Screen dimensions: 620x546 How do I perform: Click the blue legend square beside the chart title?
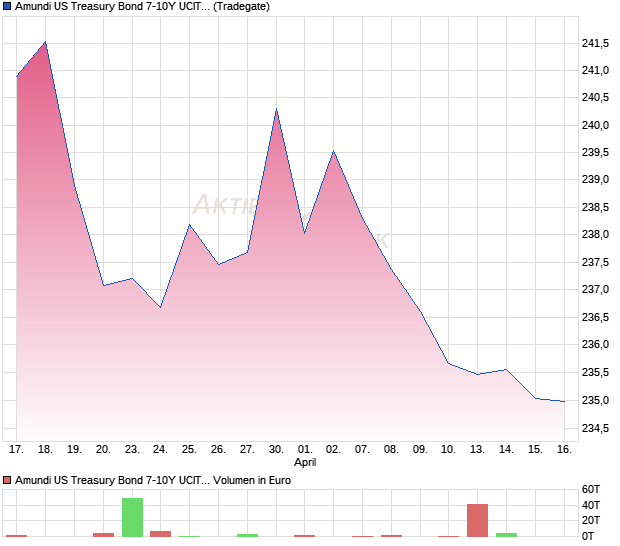7,6
